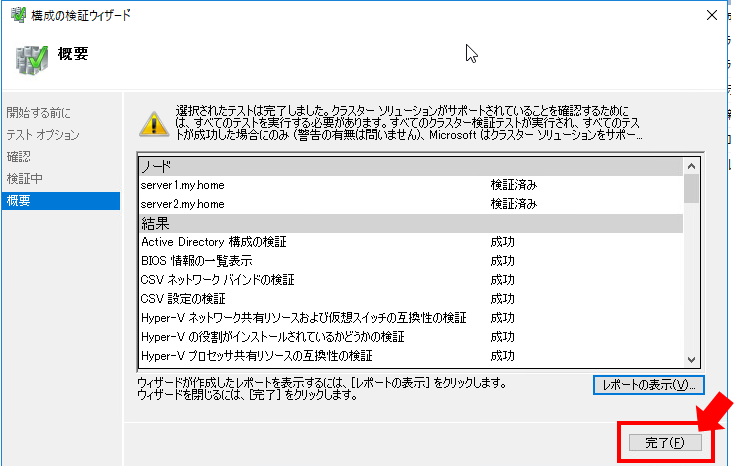Close the 構成の検証ウィザード window
Image resolution: width=734 pixels, height=466 pixels.
coord(712,15)
